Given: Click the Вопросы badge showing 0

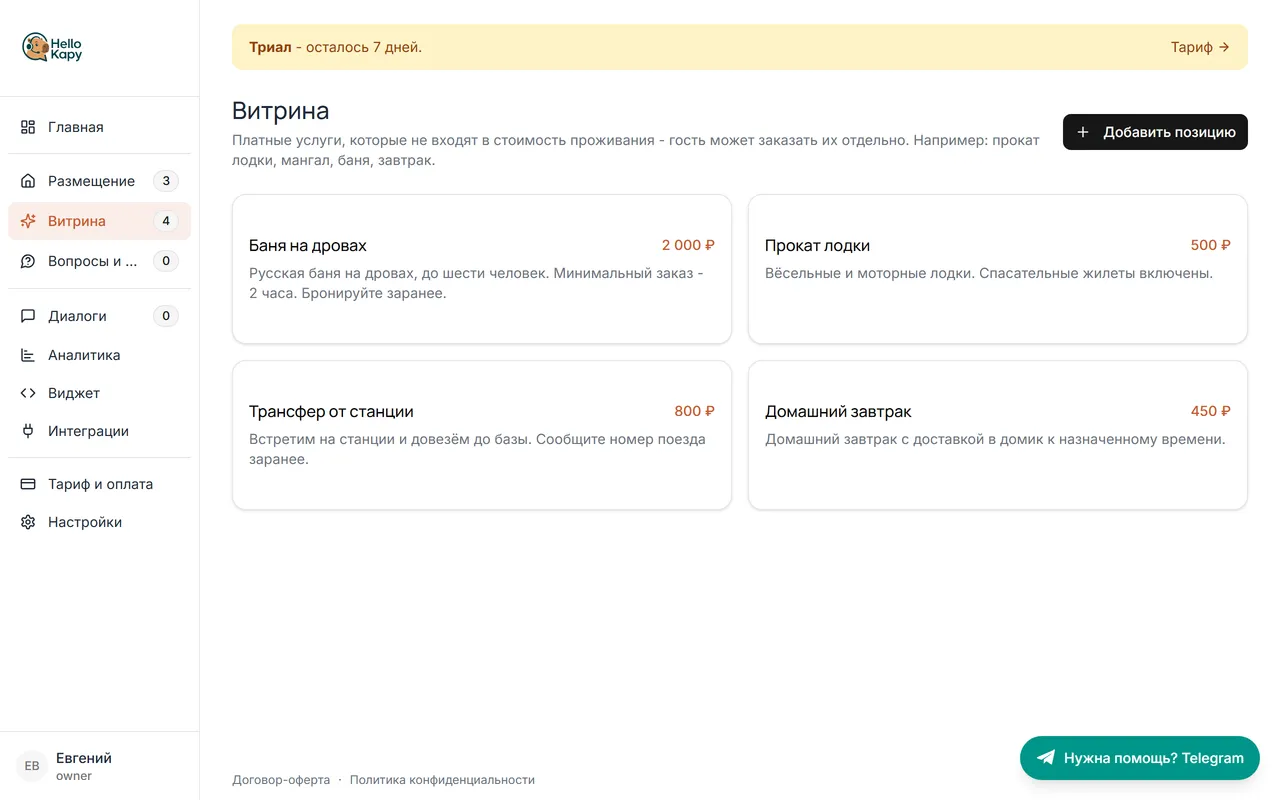Looking at the screenshot, I should [x=166, y=261].
